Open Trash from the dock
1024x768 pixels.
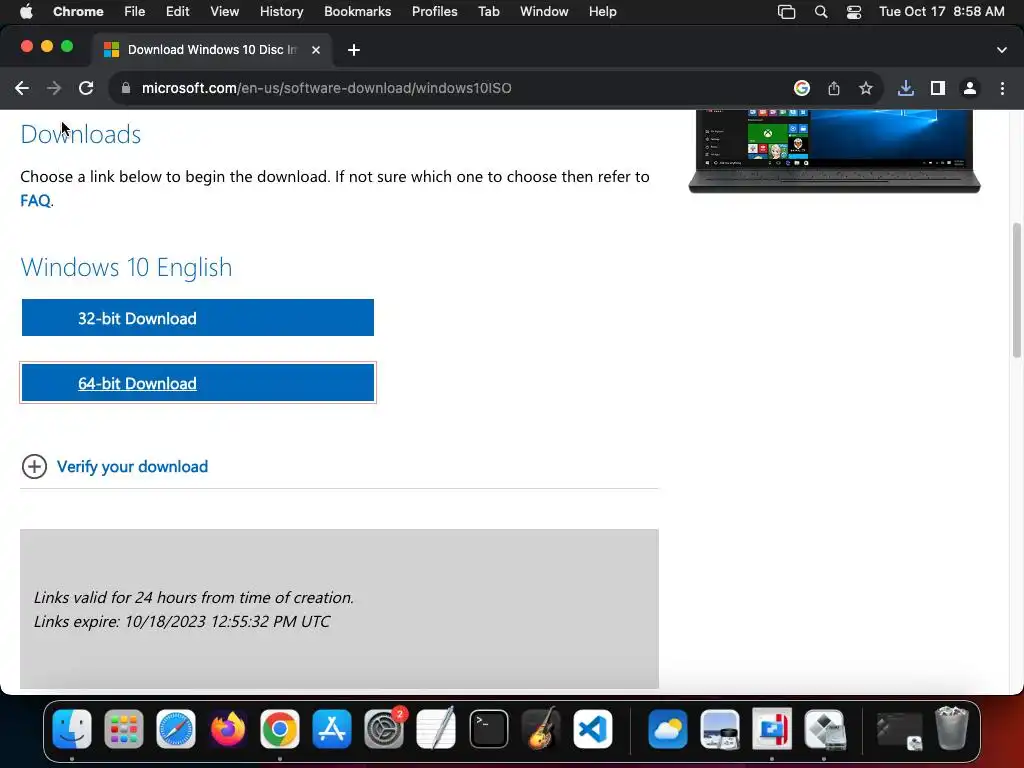pos(952,729)
